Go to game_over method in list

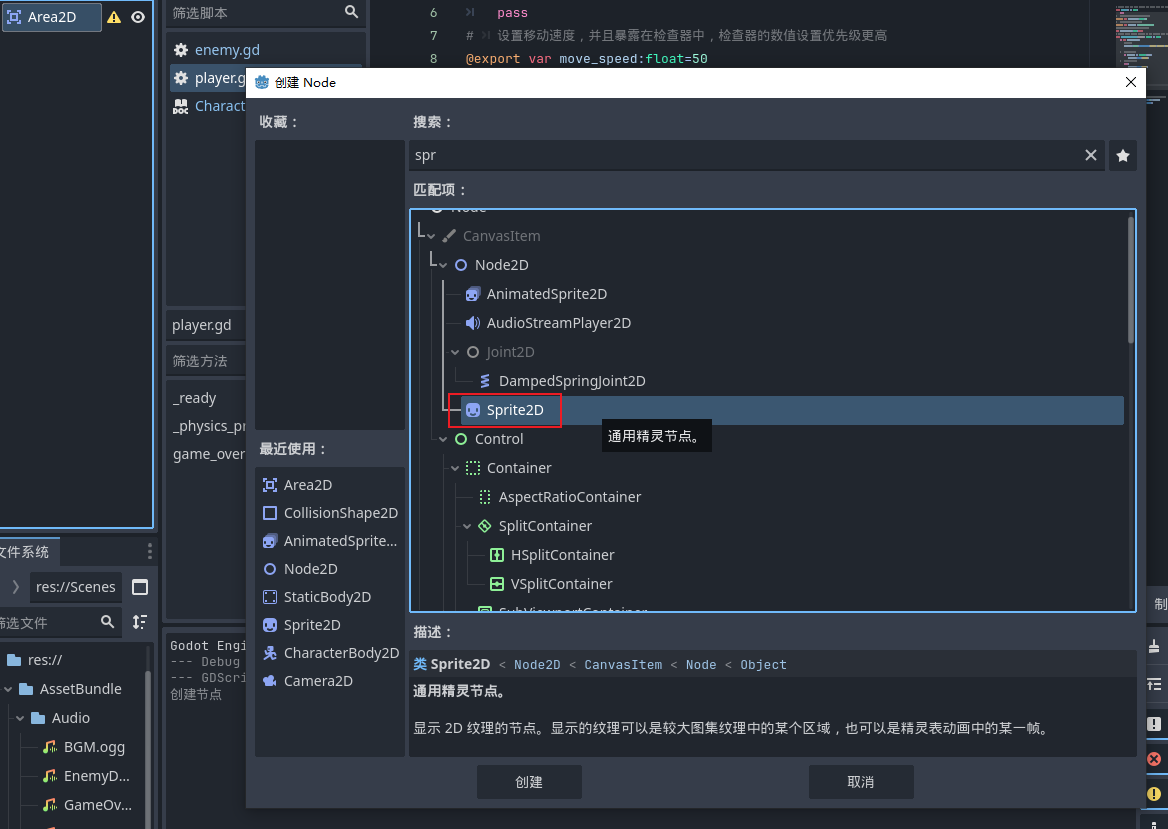pyautogui.click(x=209, y=454)
